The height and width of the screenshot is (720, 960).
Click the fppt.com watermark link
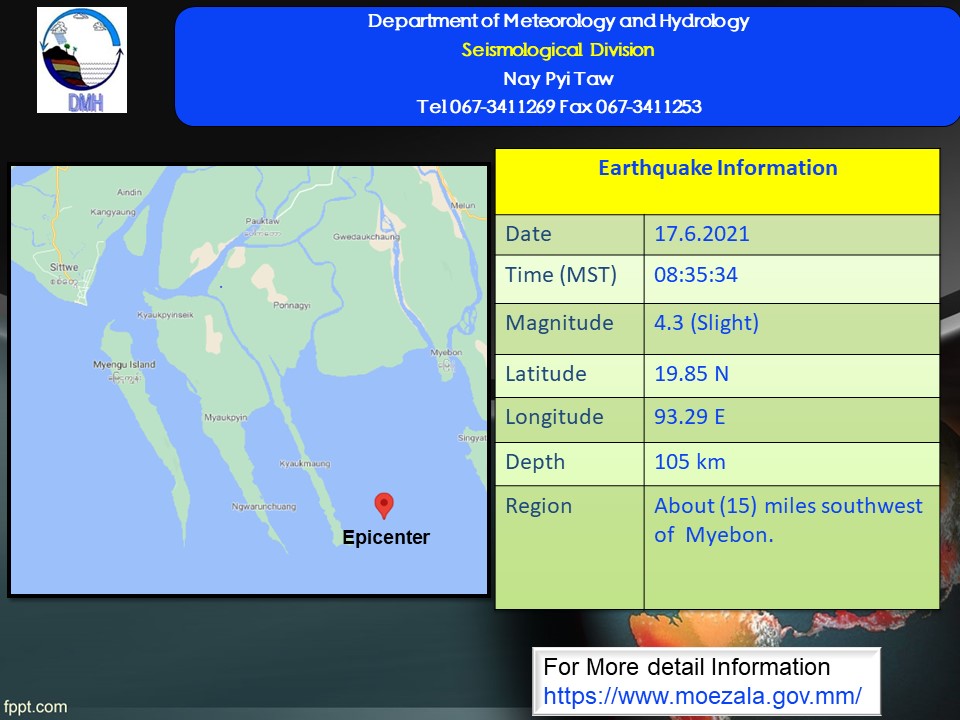pos(35,706)
